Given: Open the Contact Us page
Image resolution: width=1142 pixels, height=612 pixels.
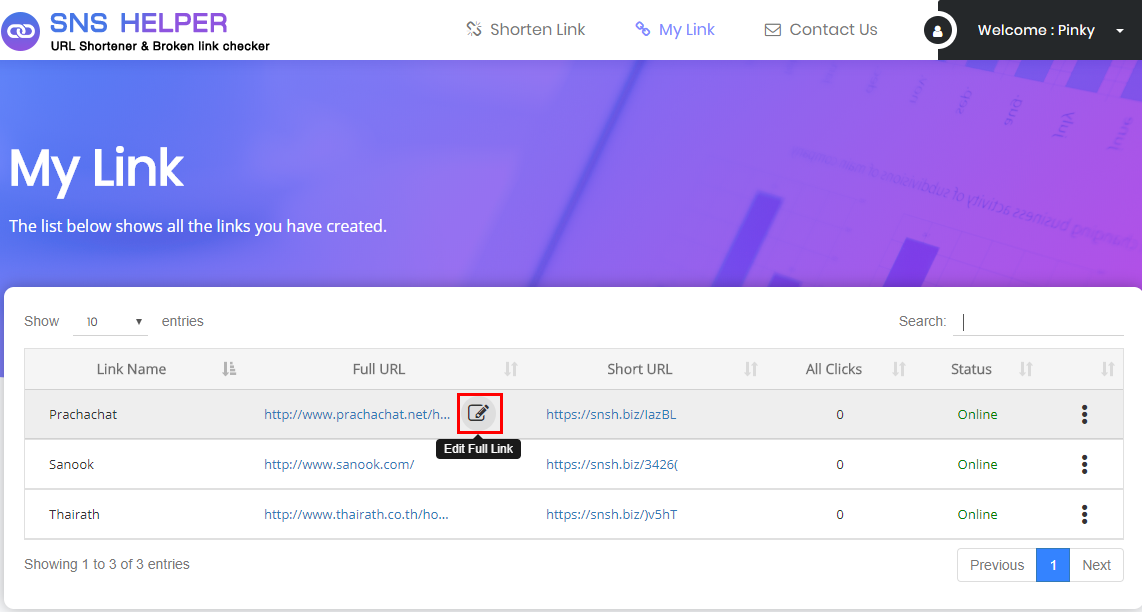Looking at the screenshot, I should tap(821, 30).
